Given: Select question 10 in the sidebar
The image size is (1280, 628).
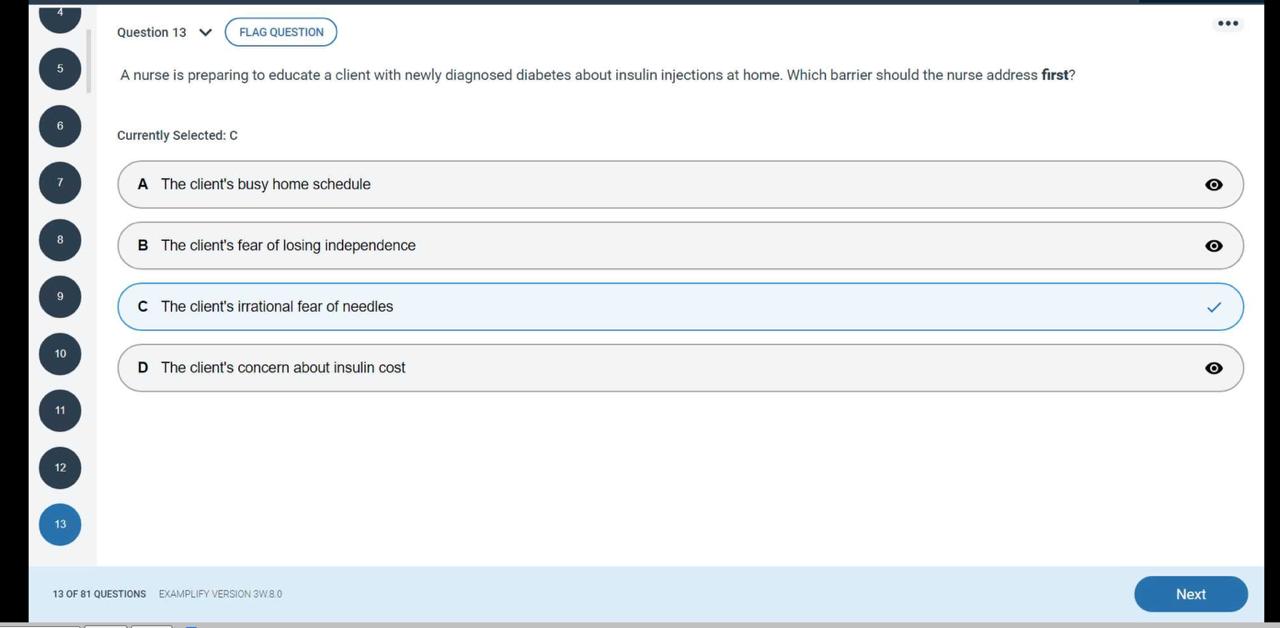Looking at the screenshot, I should tap(60, 354).
